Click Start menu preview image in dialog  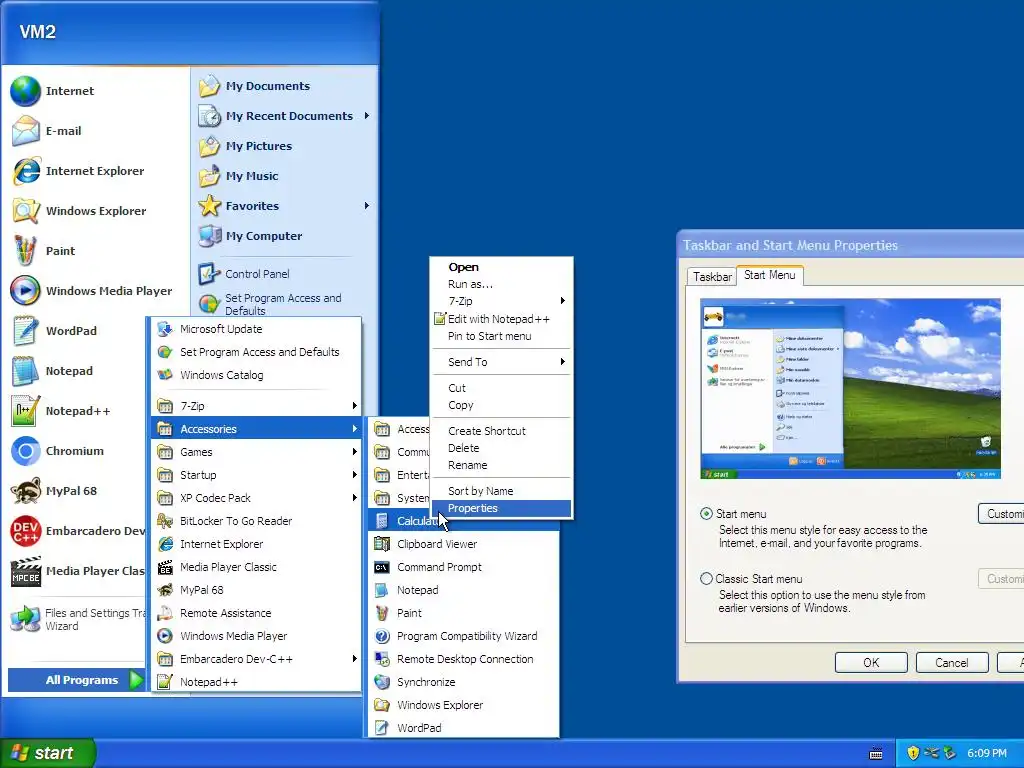(850, 389)
